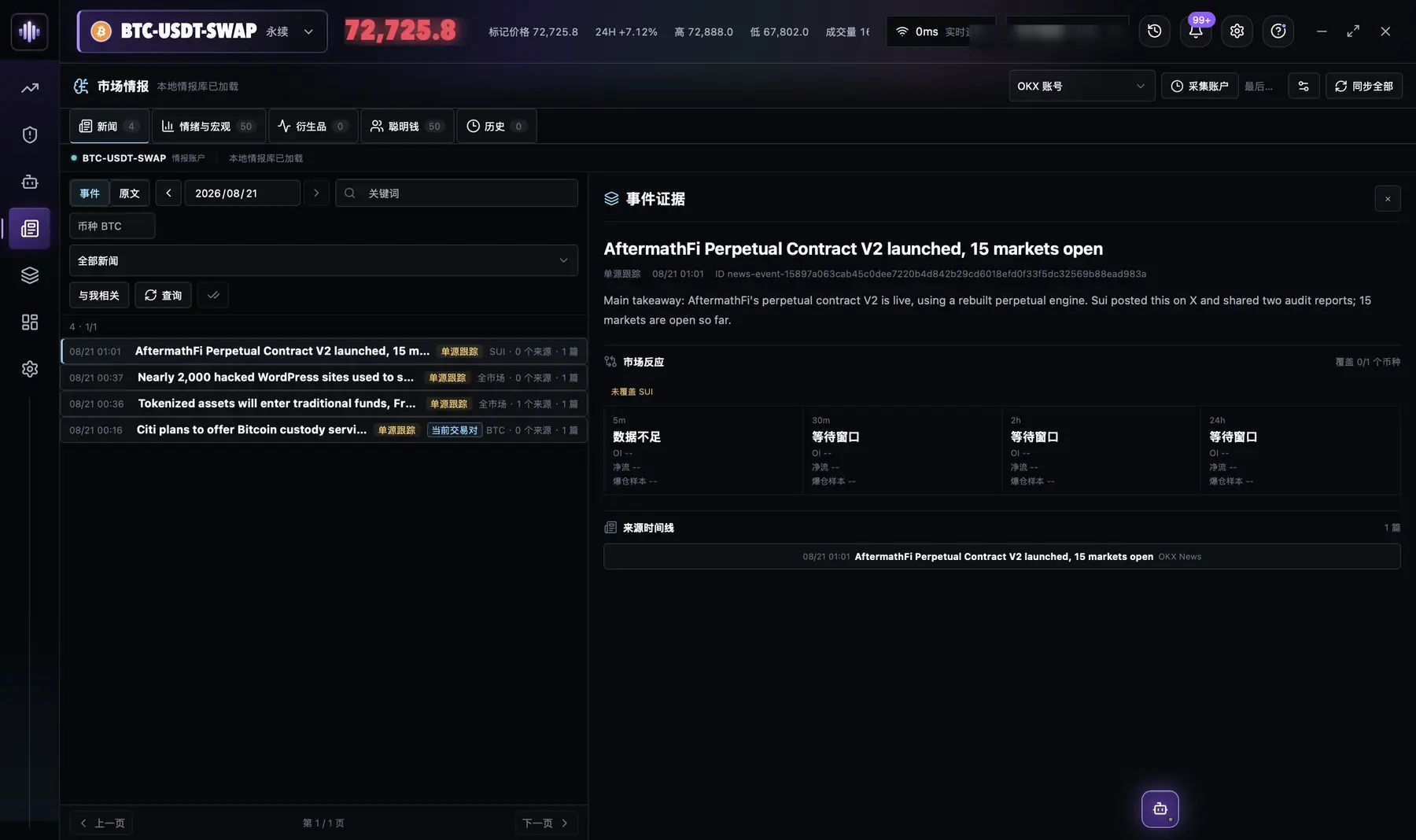Image resolution: width=1416 pixels, height=840 pixels.
Task: Open the grid apps sidebar icon
Action: tap(30, 322)
